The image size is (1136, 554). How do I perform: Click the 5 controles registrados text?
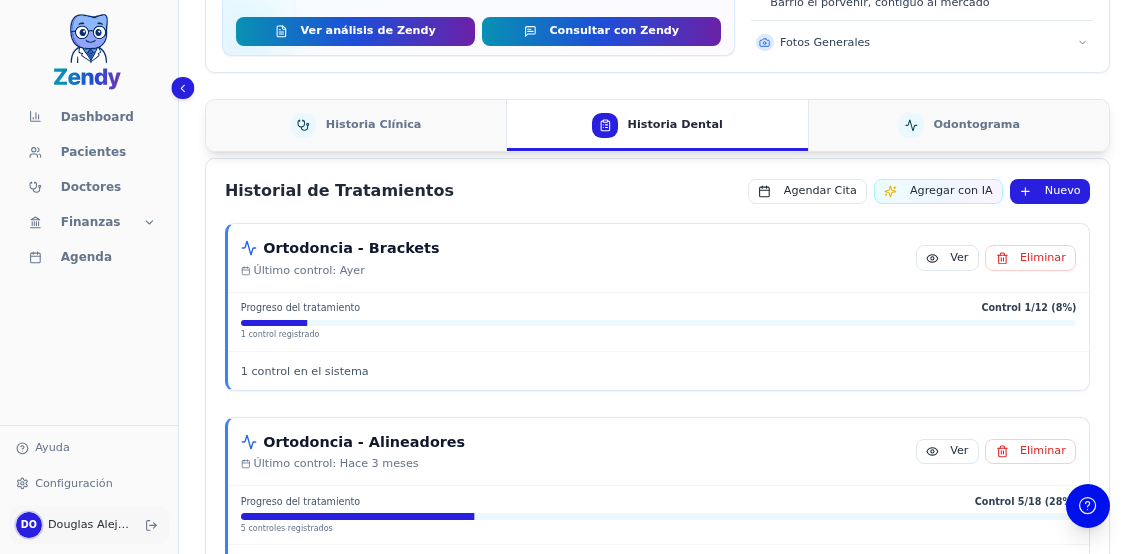pyautogui.click(x=286, y=528)
